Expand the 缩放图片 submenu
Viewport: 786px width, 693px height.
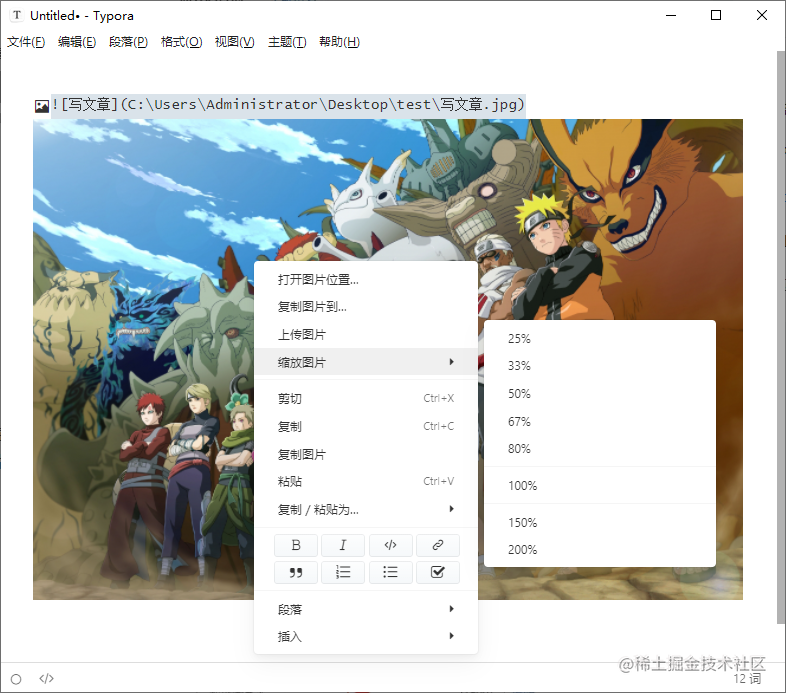[x=366, y=362]
